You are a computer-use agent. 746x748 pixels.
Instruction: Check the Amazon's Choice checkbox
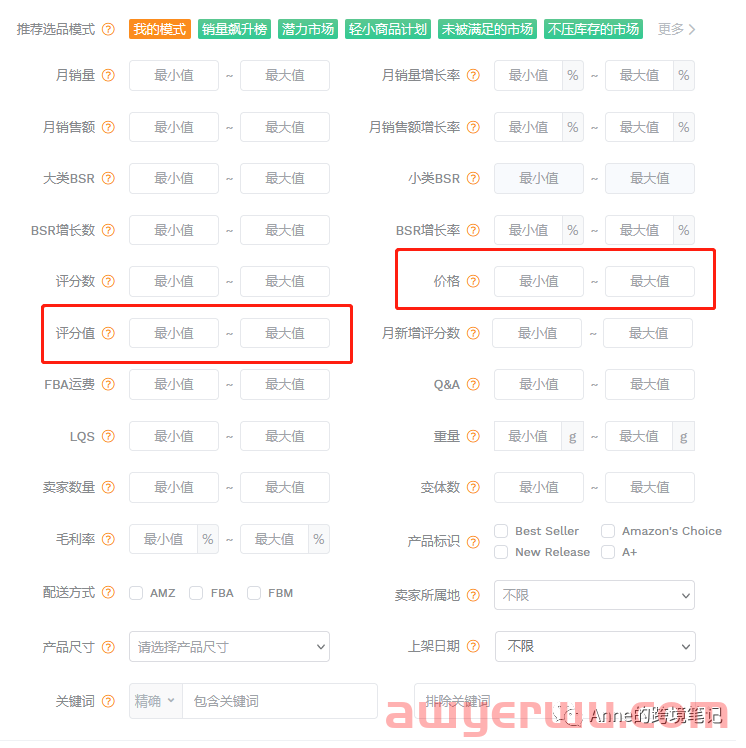pyautogui.click(x=608, y=531)
